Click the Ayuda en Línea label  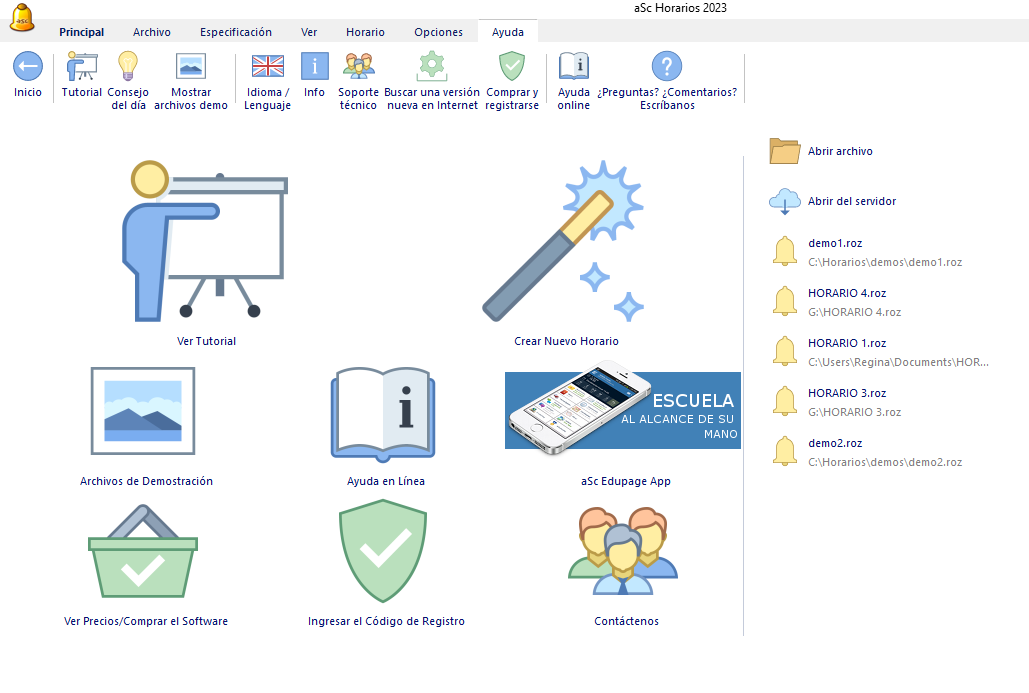coord(386,481)
